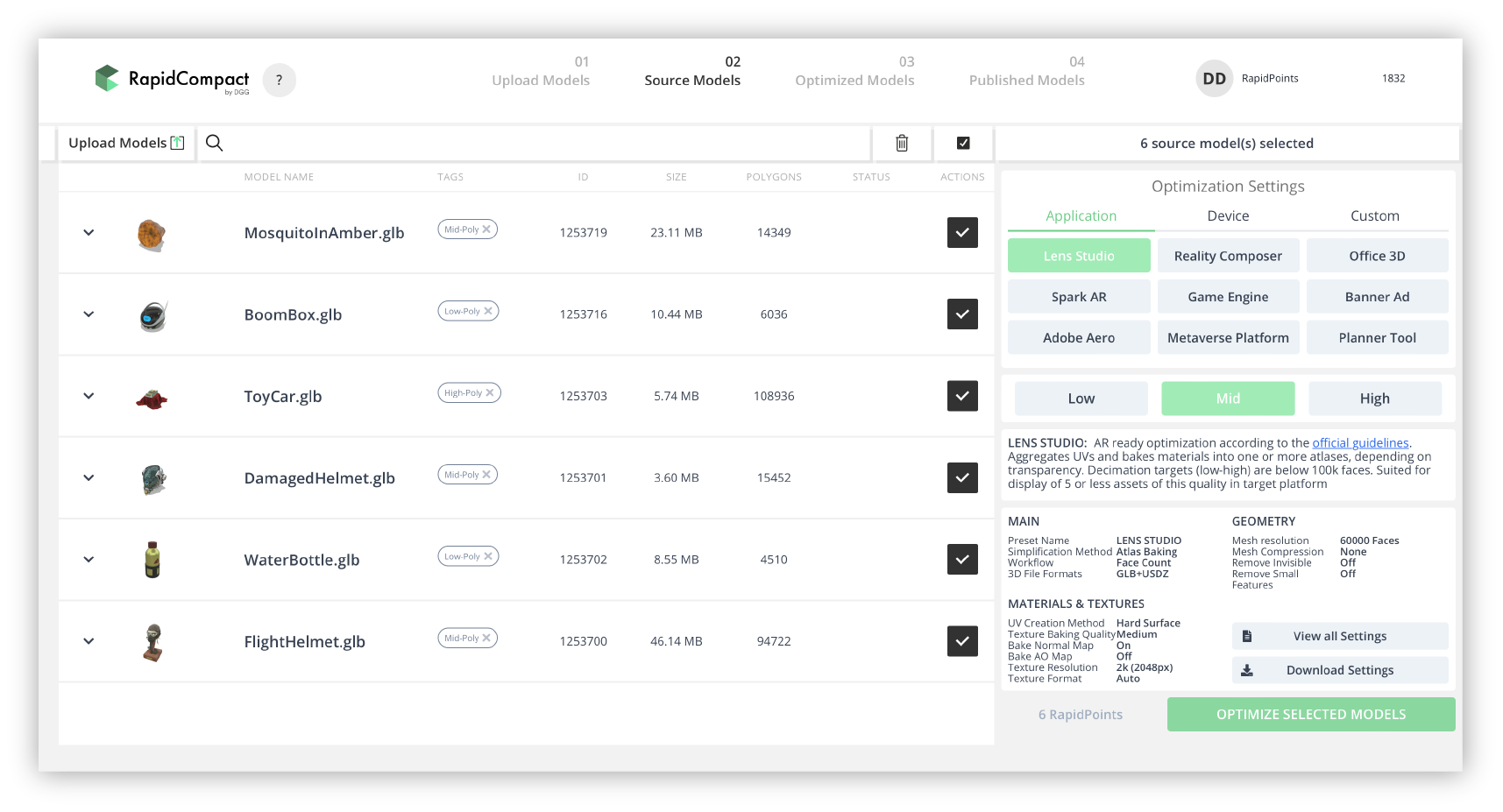Viewport: 1503px width, 812px height.
Task: Switch to the Device settings tab
Action: pos(1228,215)
